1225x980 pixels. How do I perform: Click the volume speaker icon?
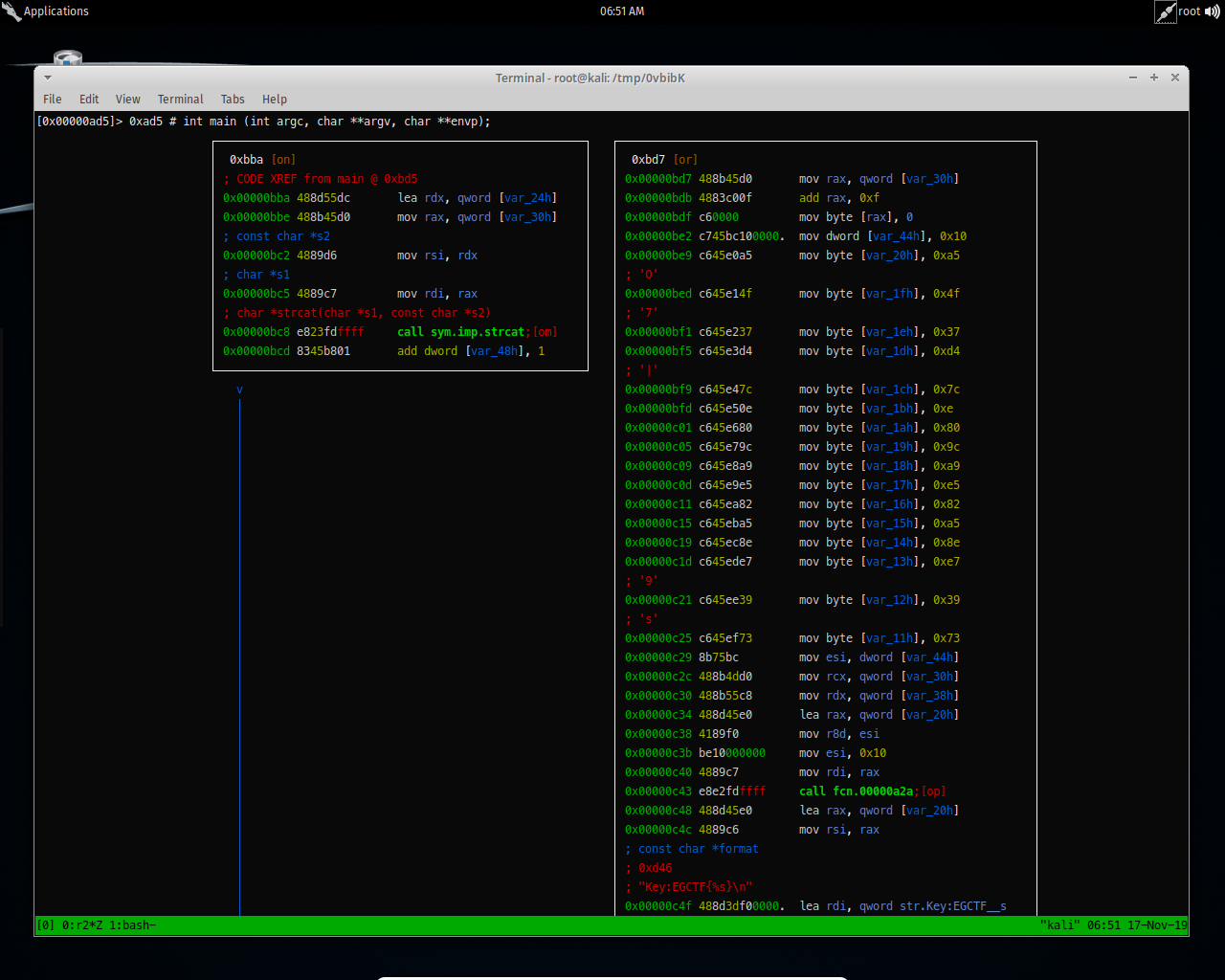[x=1213, y=11]
